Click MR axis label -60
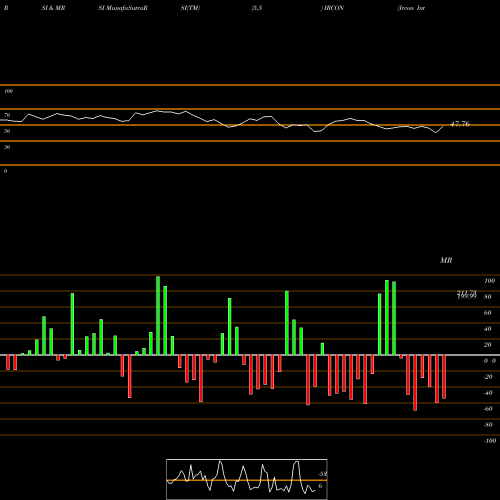 coord(488,409)
